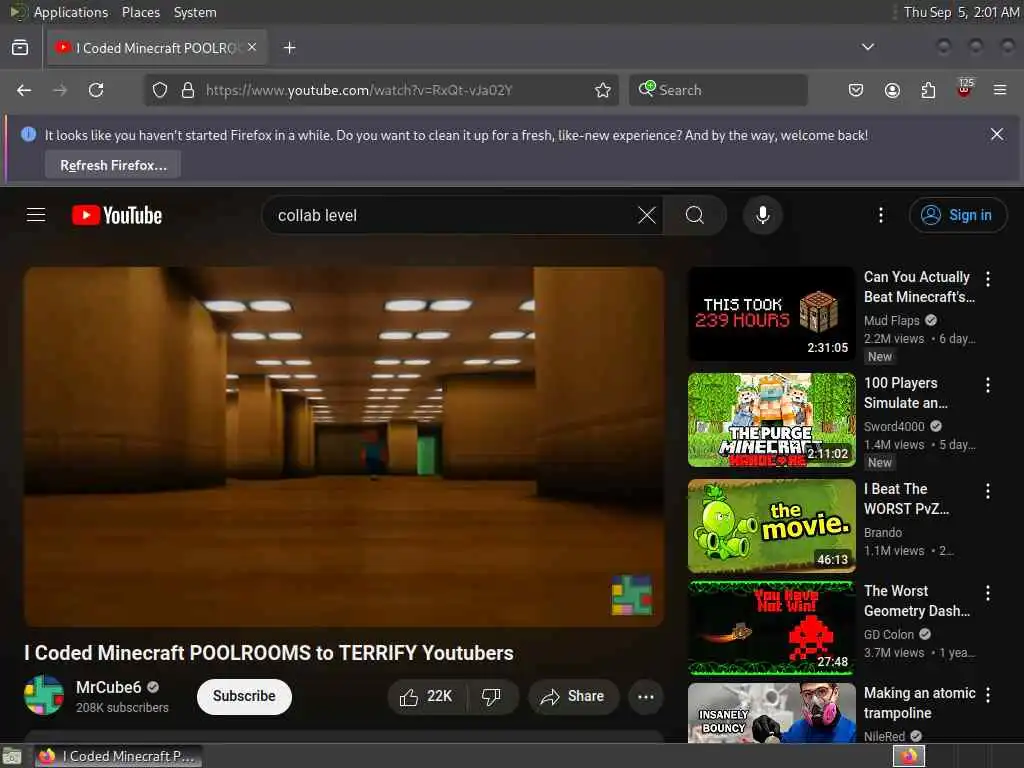Subscribe to MrCube6 channel
The width and height of the screenshot is (1024, 768).
click(244, 696)
